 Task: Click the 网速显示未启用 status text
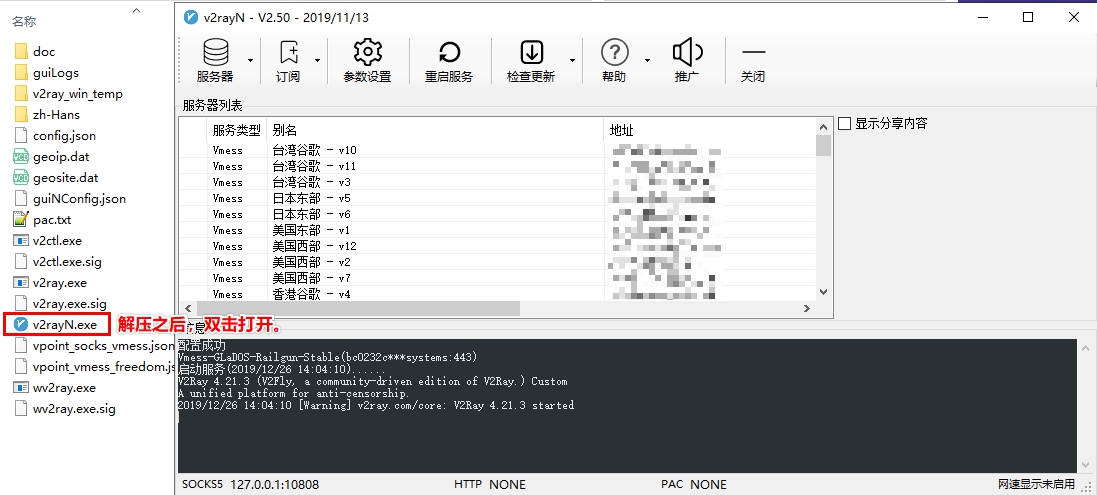point(1036,484)
